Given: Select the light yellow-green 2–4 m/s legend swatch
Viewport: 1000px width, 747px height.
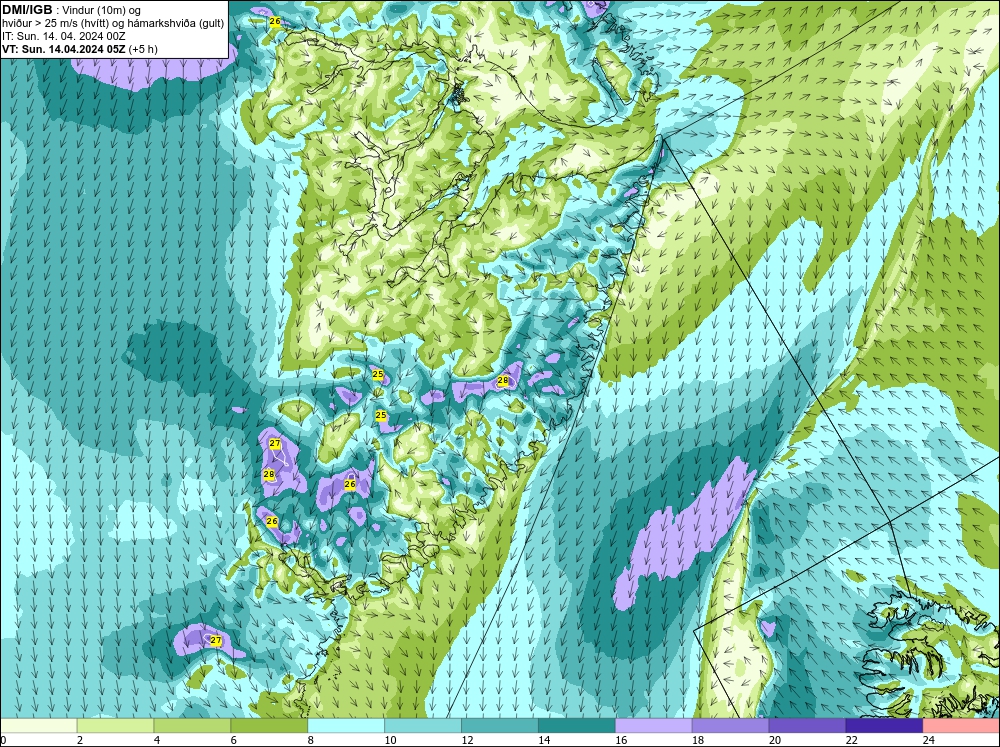Looking at the screenshot, I should click(115, 726).
